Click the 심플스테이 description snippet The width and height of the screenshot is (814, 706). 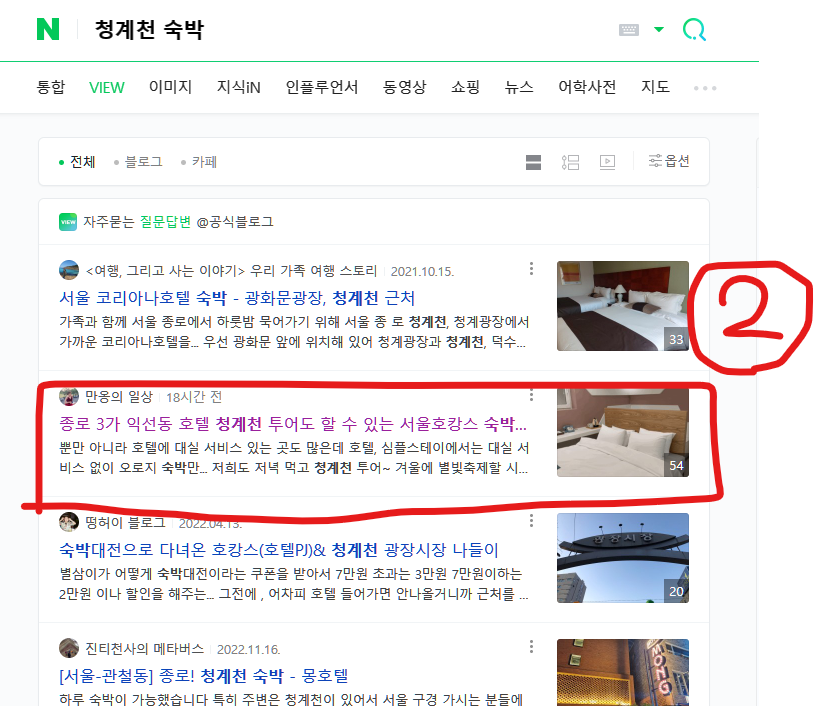coord(294,458)
